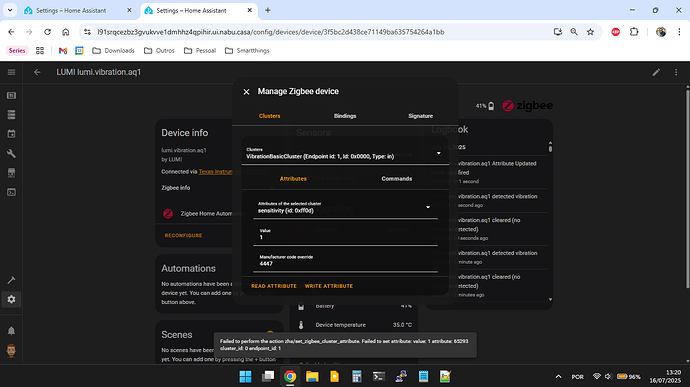Click the pencil edit icon for the device
The image size is (690, 387).
click(x=656, y=72)
